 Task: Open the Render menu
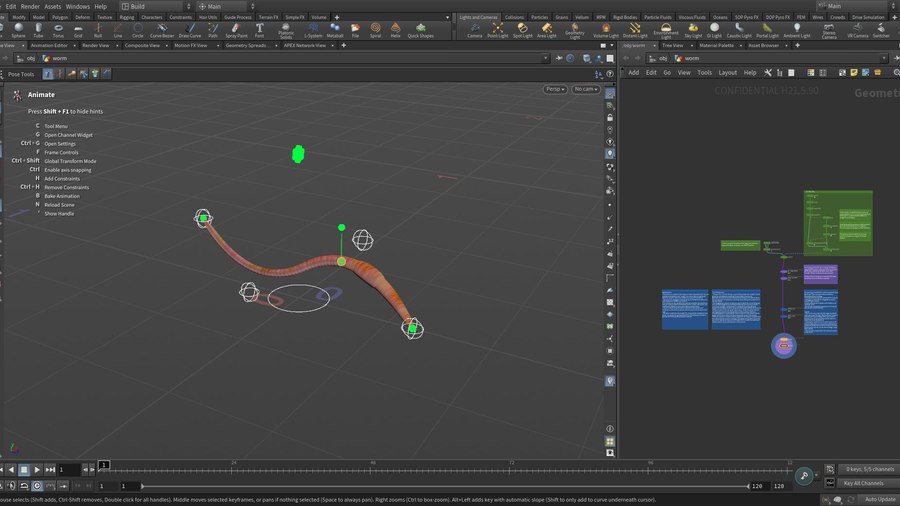pos(31,6)
